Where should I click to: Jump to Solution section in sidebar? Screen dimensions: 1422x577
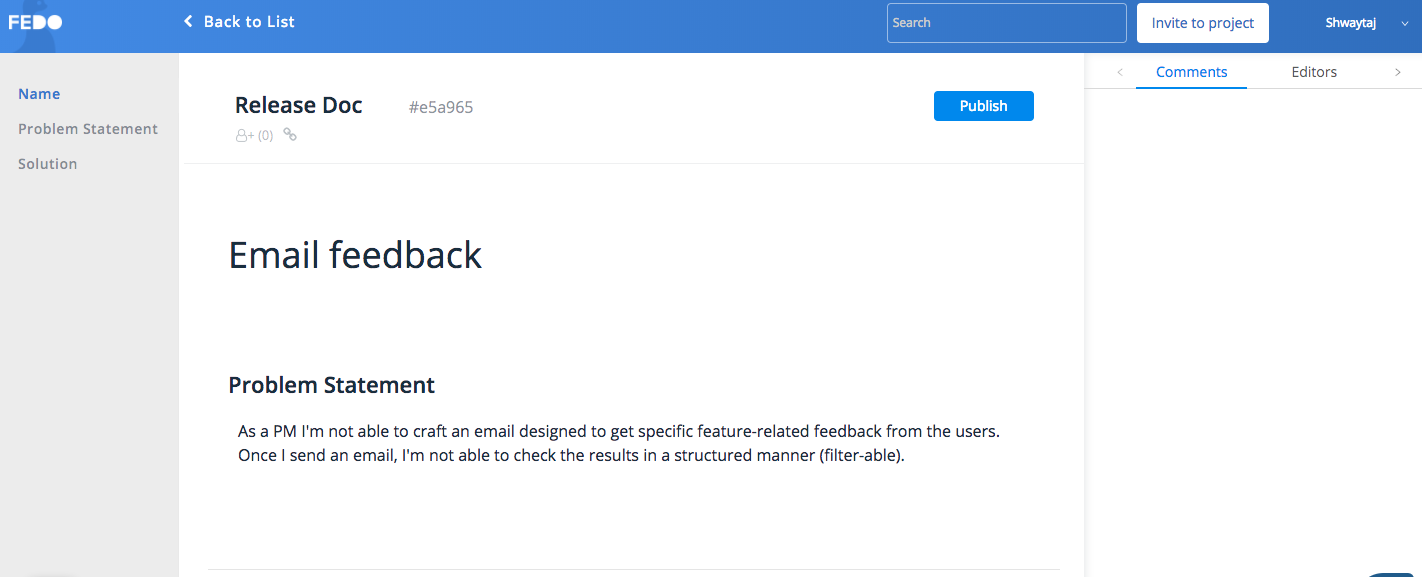click(48, 164)
